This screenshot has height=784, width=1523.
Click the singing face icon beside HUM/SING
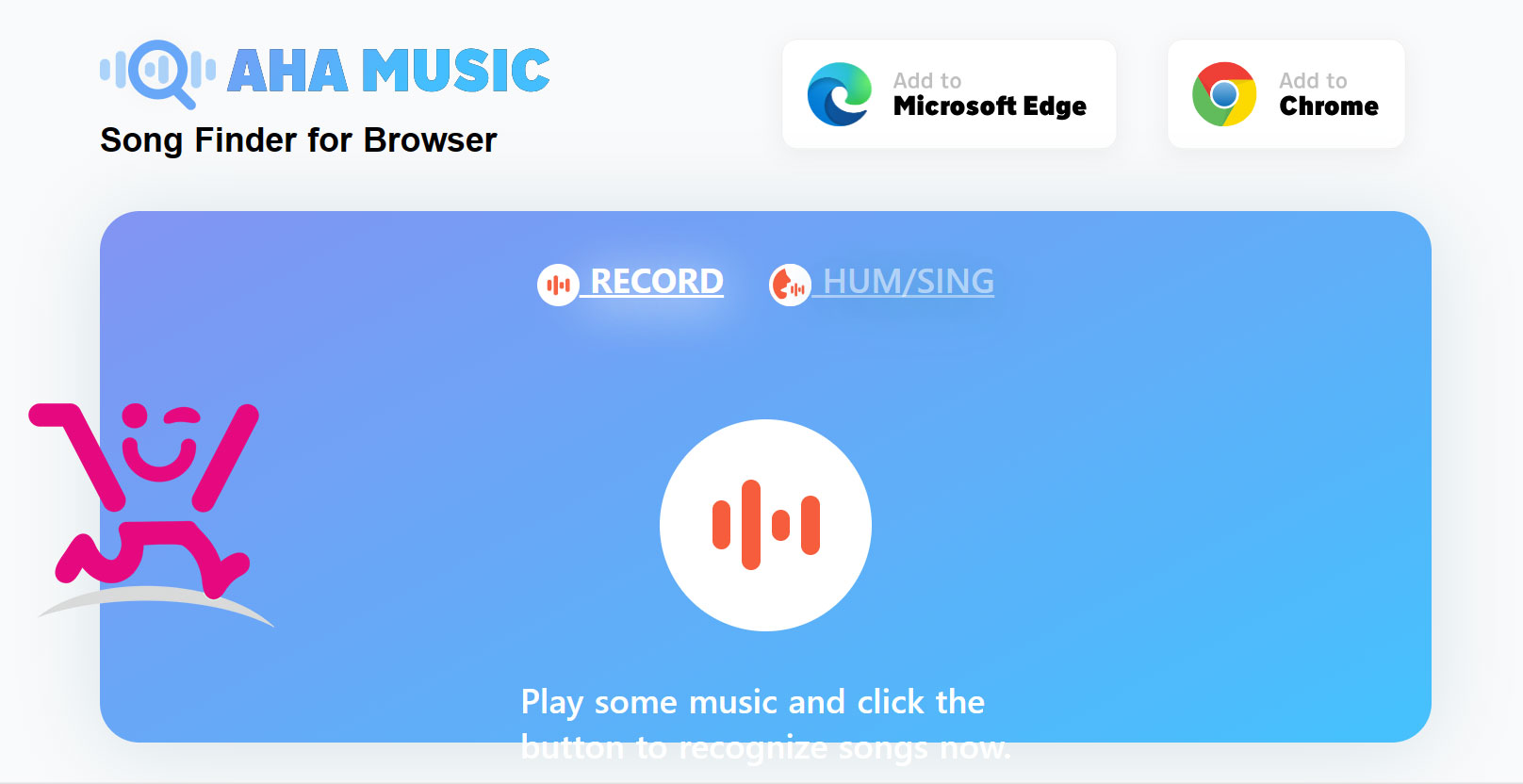click(790, 285)
